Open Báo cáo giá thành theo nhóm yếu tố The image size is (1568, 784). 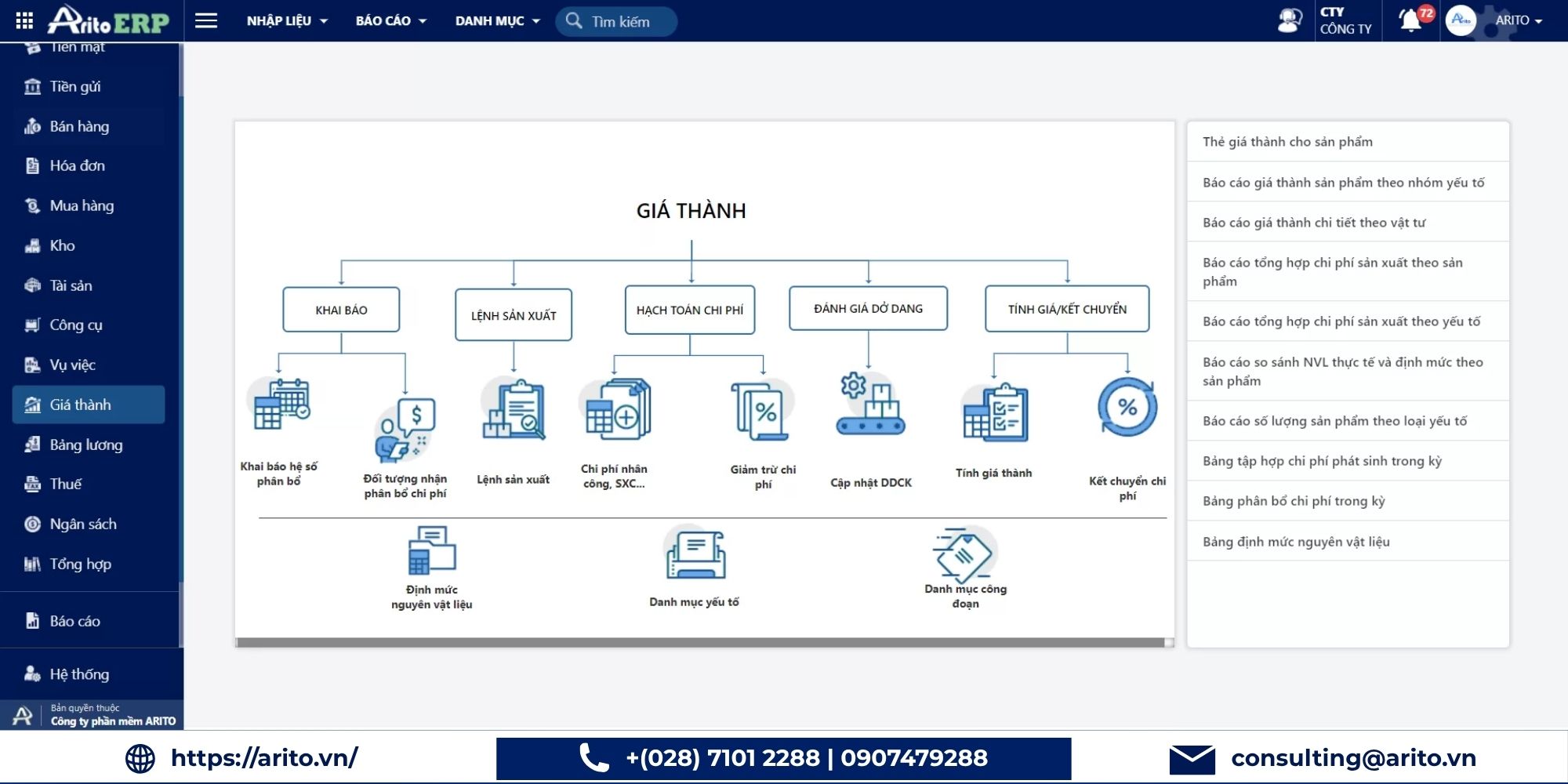coord(1348,183)
